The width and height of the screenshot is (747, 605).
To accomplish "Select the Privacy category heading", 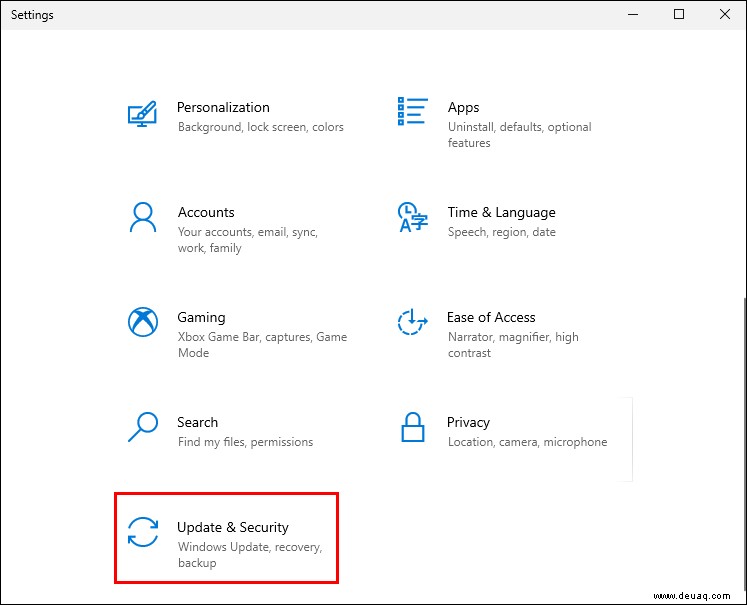I will (468, 422).
